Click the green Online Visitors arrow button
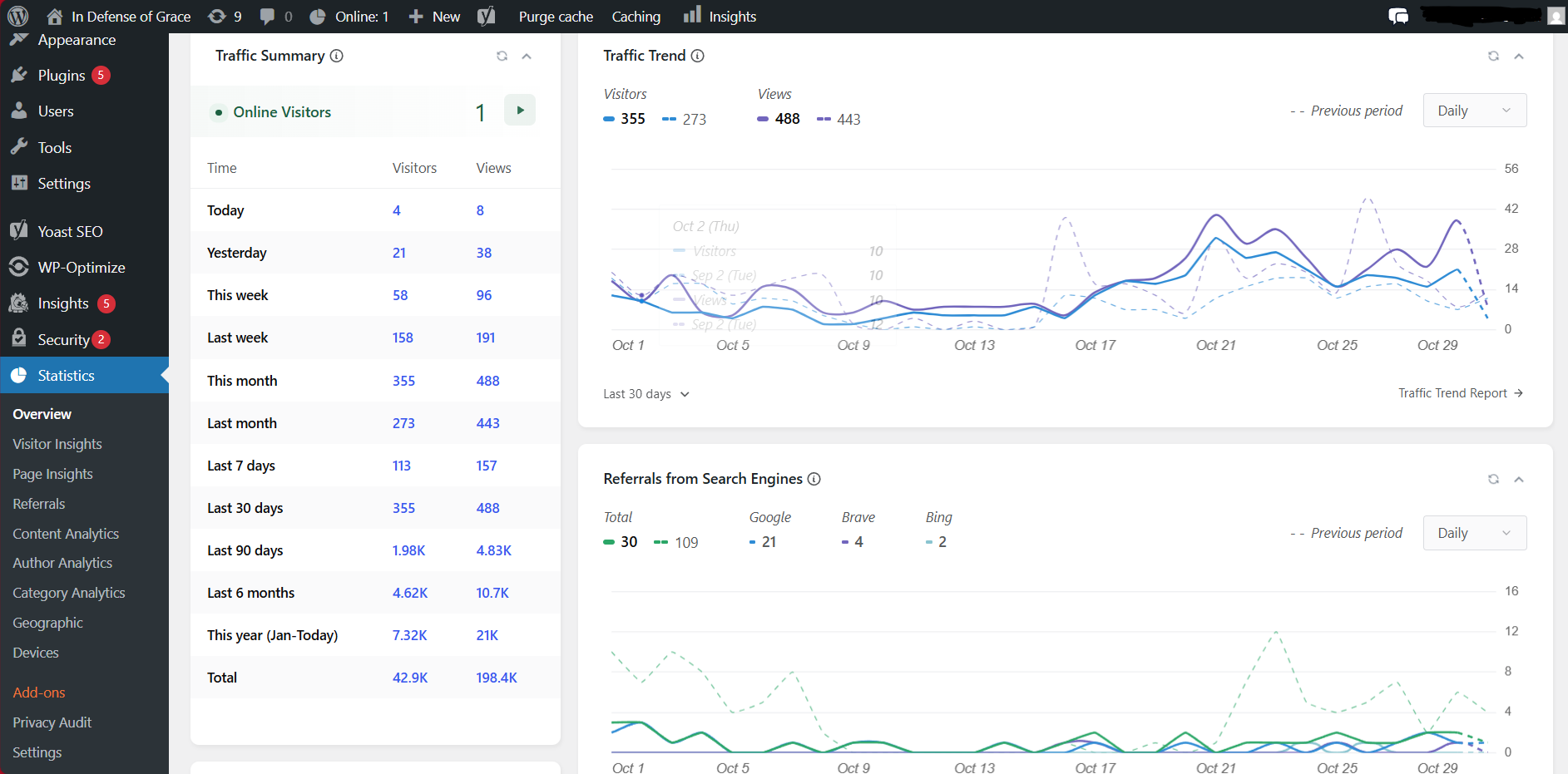This screenshot has width=1568, height=774. click(520, 111)
